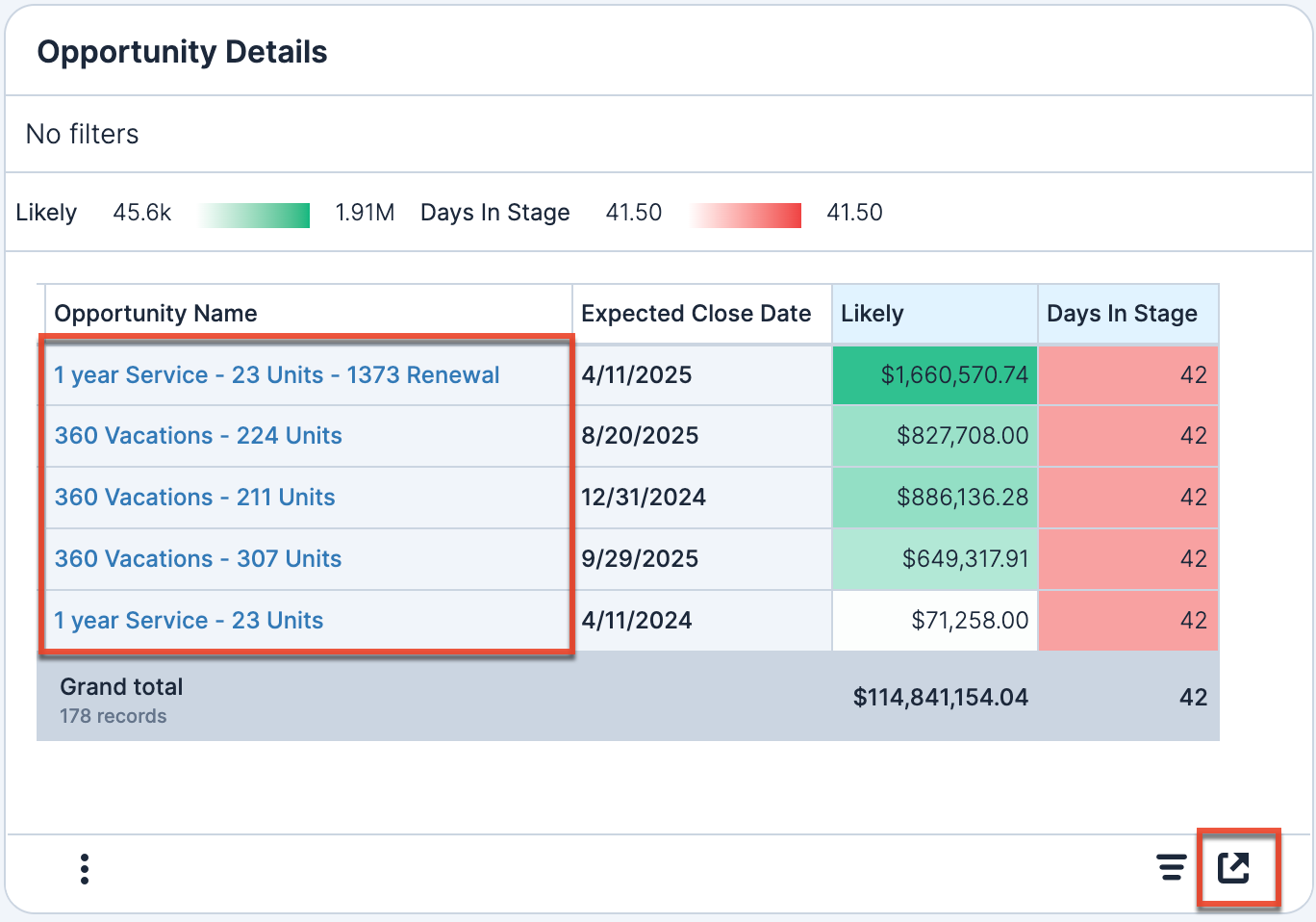Click the export/open in new window icon
Screen dimensions: 1316x922
1233,868
